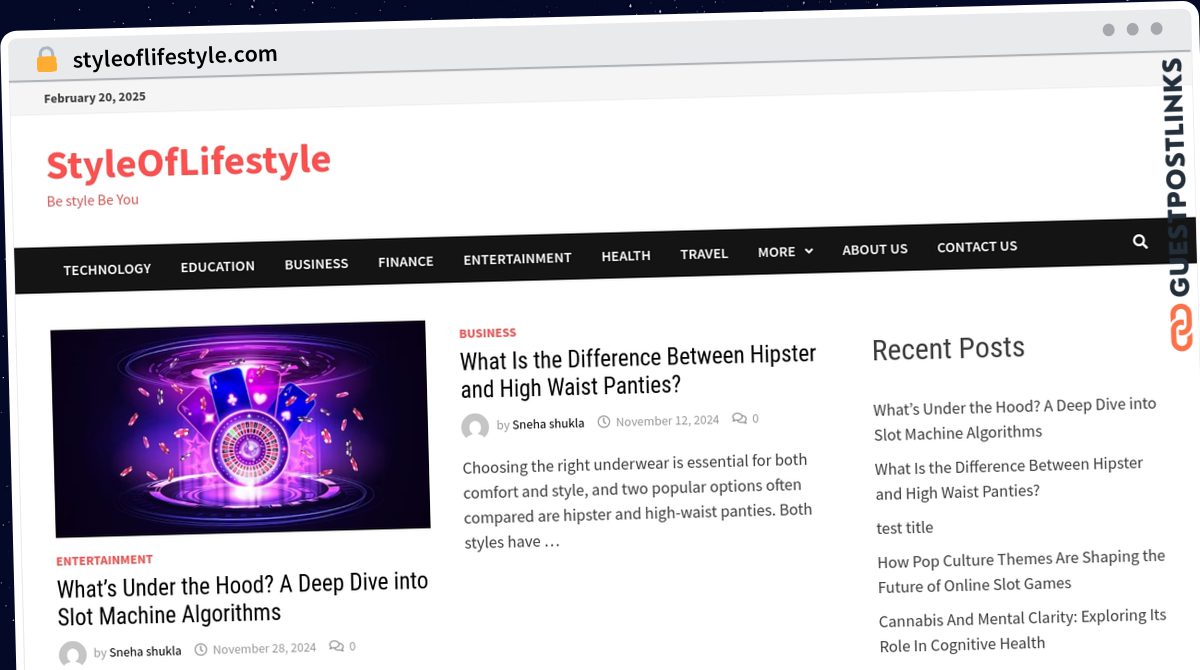Image resolution: width=1200 pixels, height=670 pixels.
Task: Open the TRAVEL menu item
Action: pos(704,254)
